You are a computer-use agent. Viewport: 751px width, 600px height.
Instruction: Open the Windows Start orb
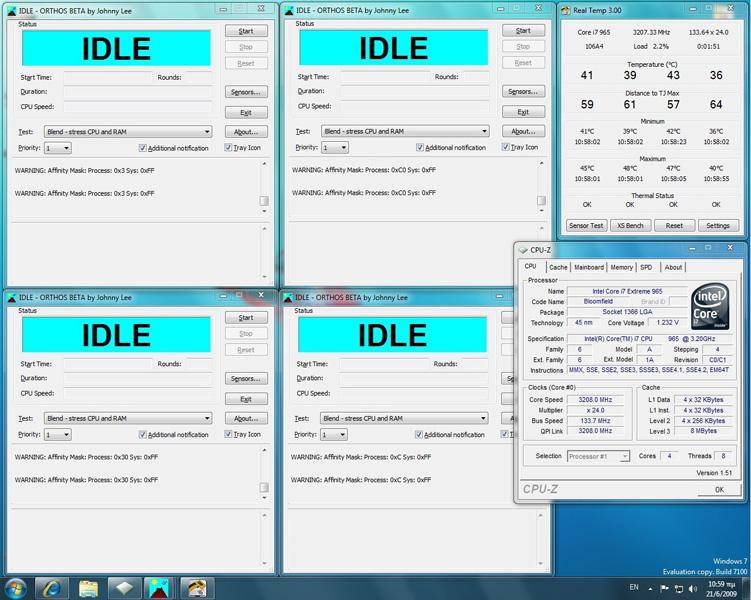[16, 589]
